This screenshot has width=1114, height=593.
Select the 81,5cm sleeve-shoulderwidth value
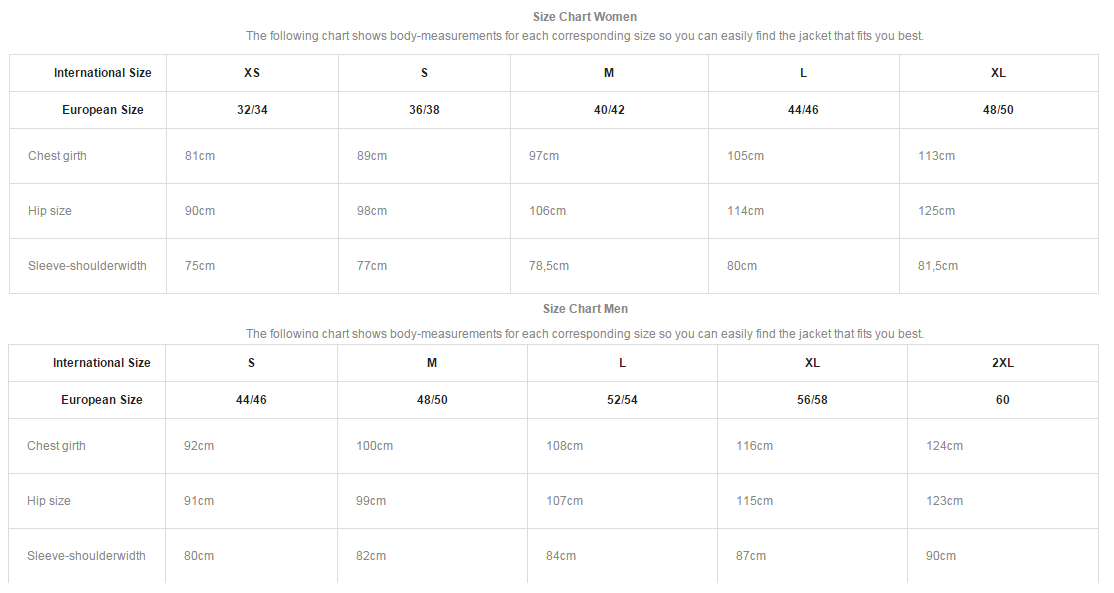coord(937,266)
